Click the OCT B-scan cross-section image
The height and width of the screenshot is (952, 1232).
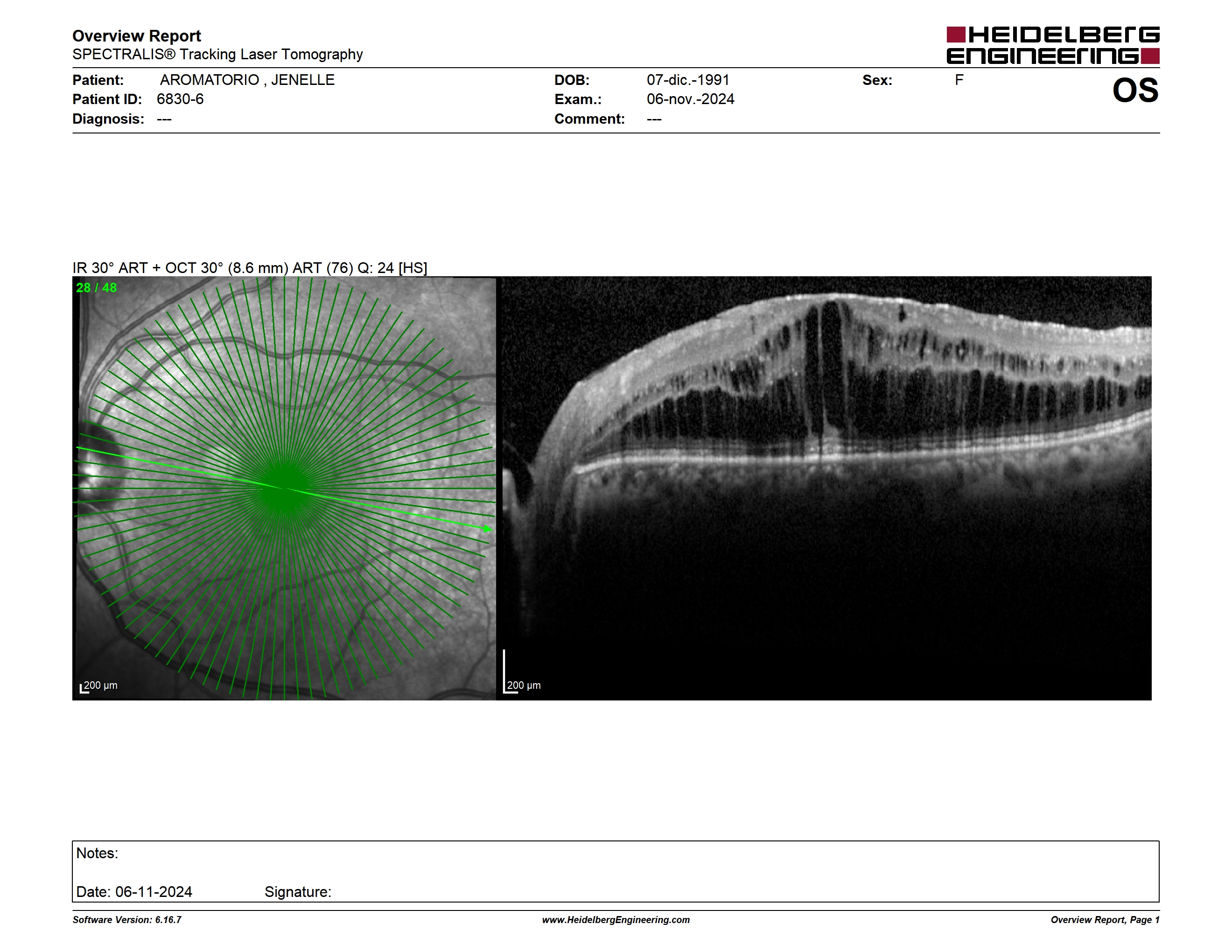826,489
